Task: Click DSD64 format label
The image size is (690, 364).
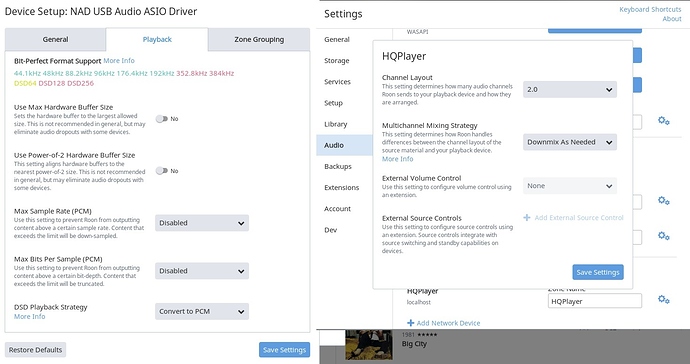Action: coord(26,83)
